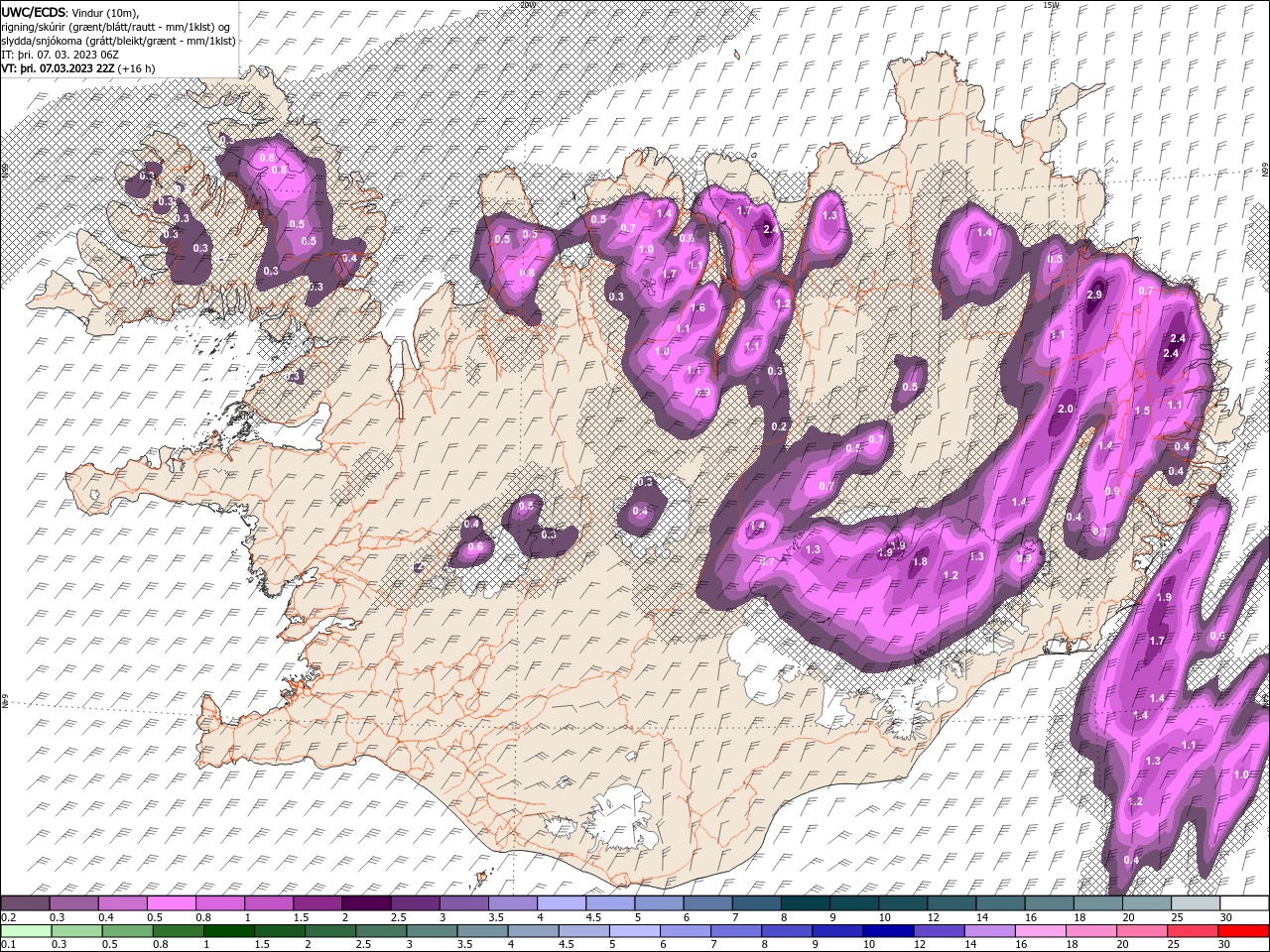Pick the bright pink 0.5–0.8 swatch in upper legend

(171, 903)
